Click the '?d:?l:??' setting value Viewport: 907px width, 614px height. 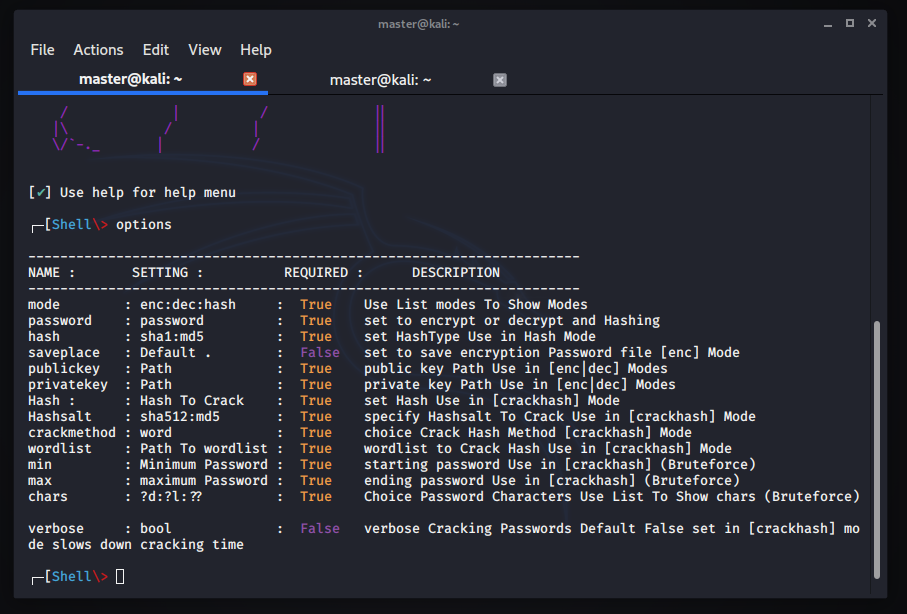pyautogui.click(x=171, y=497)
